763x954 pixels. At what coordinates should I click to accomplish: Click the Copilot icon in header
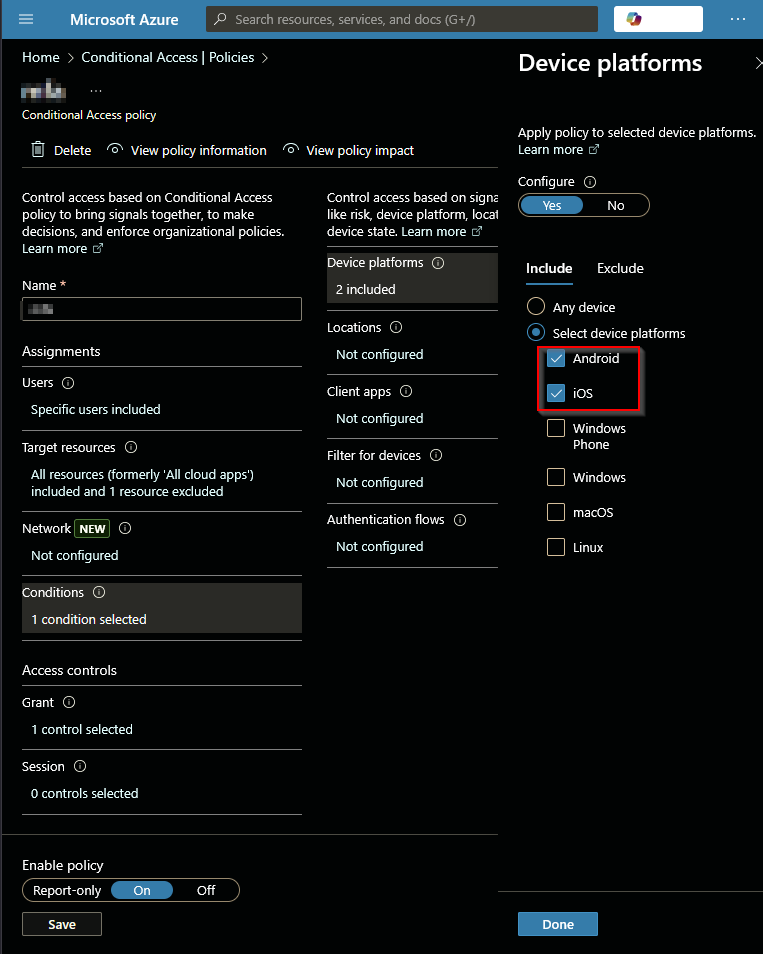click(x=634, y=19)
